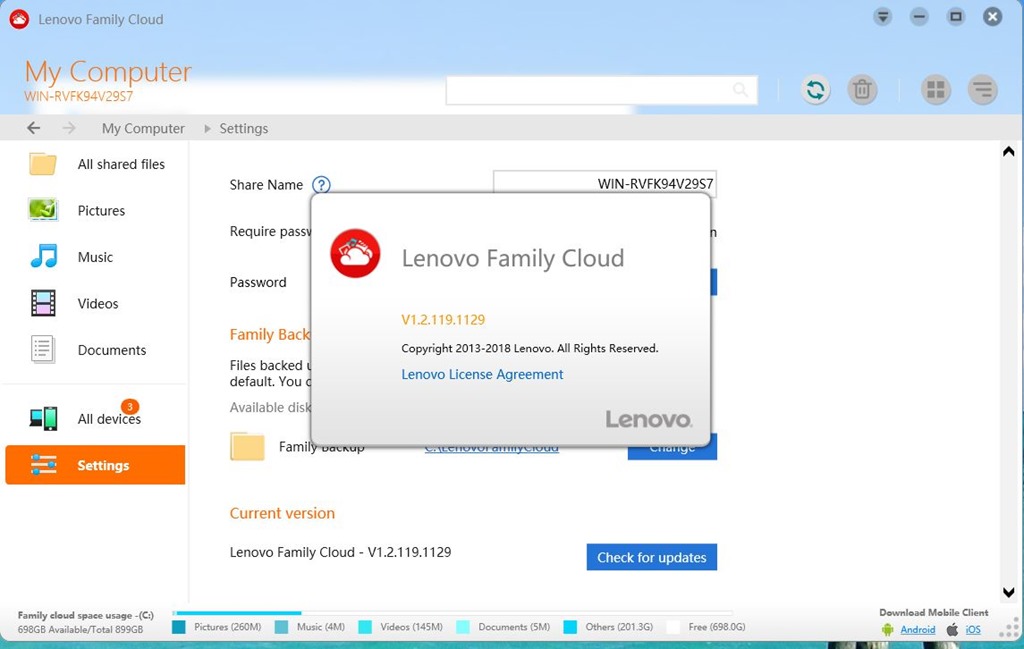Click the iOS download link
This screenshot has height=649, width=1024.
coord(972,630)
